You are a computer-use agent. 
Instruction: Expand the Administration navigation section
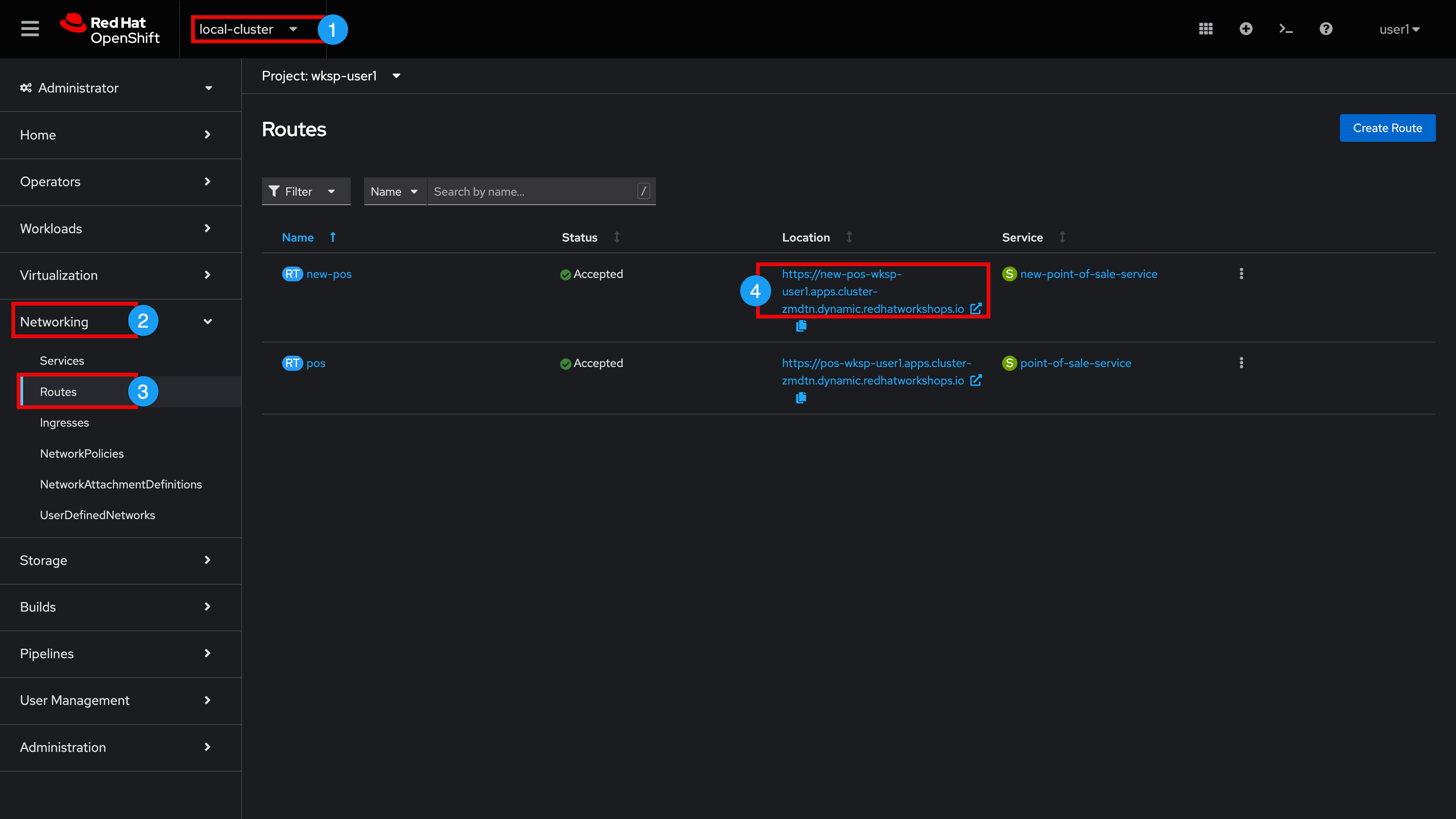point(121,747)
